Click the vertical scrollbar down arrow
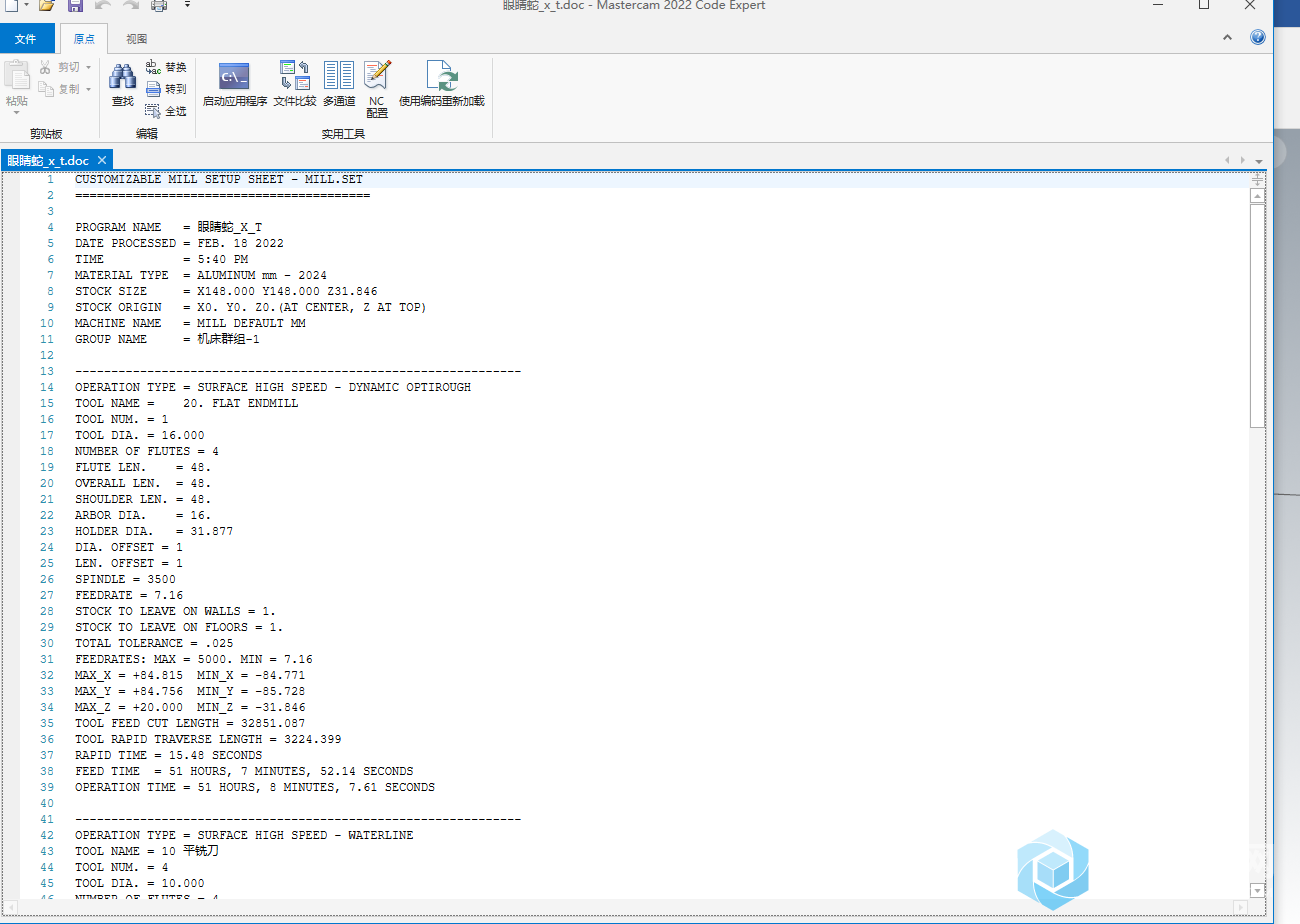The height and width of the screenshot is (924, 1300). pyautogui.click(x=1257, y=889)
